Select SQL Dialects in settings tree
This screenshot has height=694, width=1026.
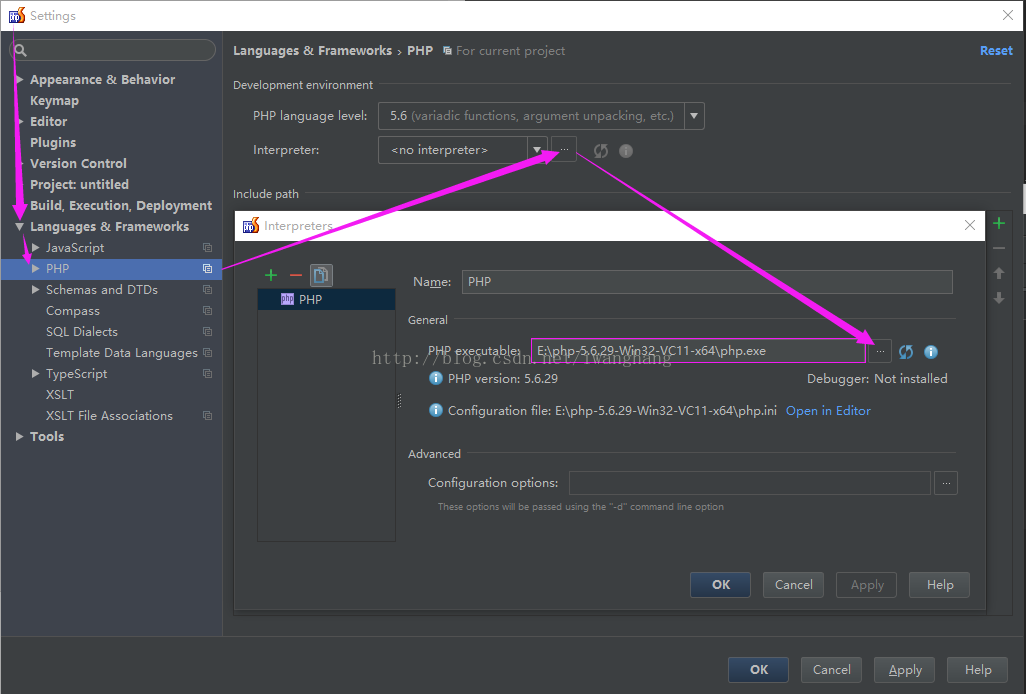pos(82,332)
